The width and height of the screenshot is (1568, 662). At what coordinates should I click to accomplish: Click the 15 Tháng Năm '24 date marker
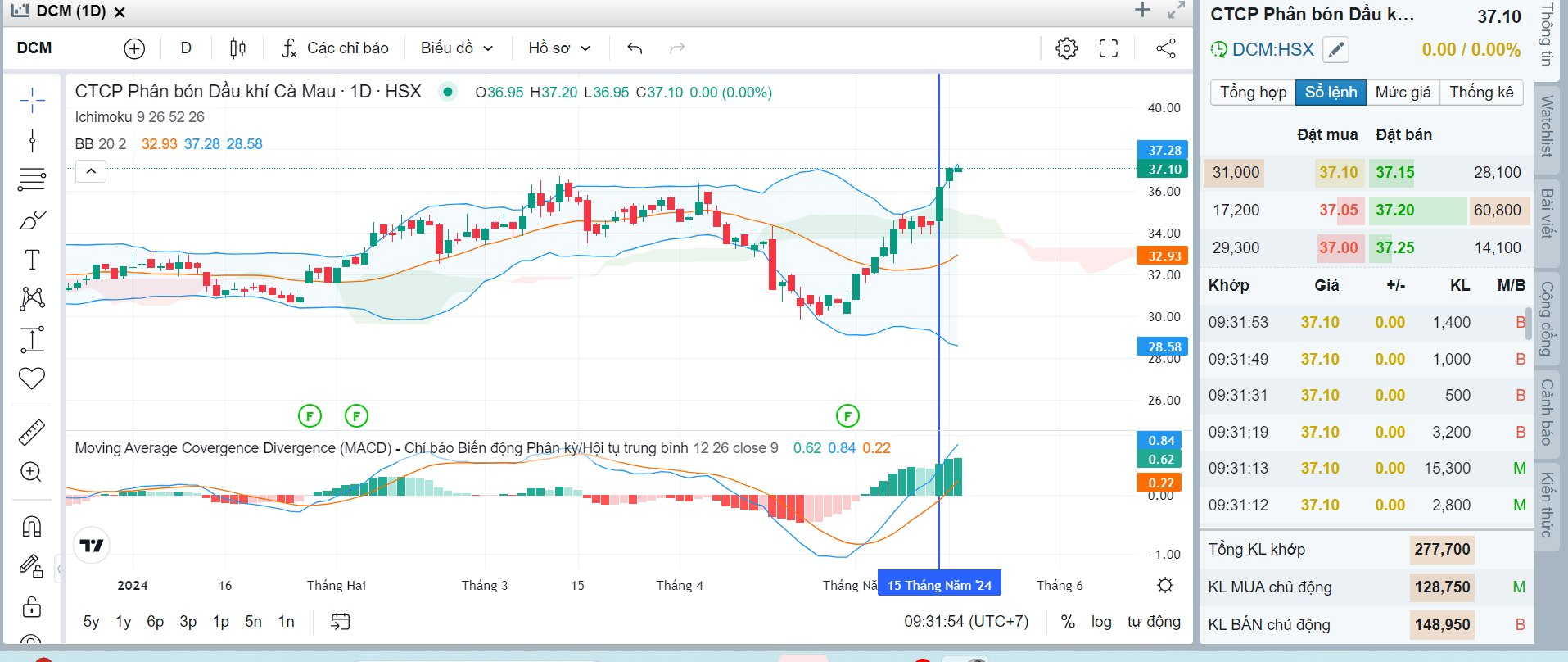click(939, 585)
